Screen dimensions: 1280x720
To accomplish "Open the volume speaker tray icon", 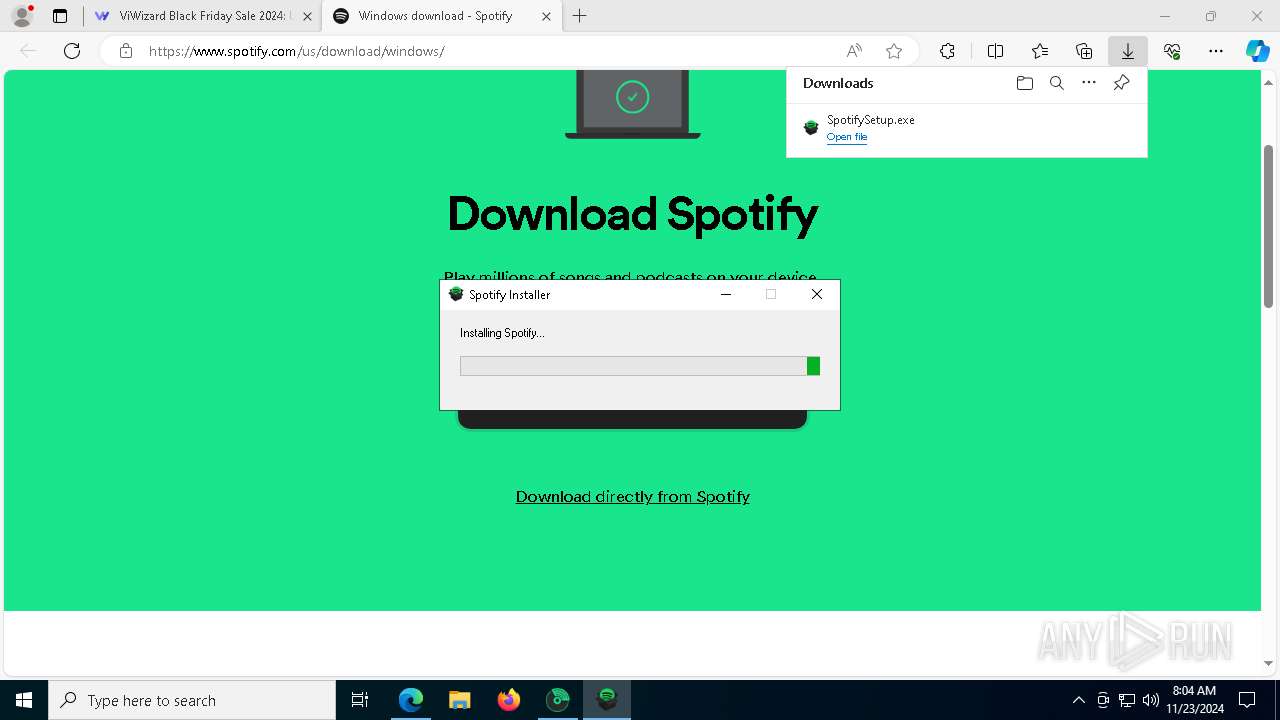I will click(x=1150, y=700).
